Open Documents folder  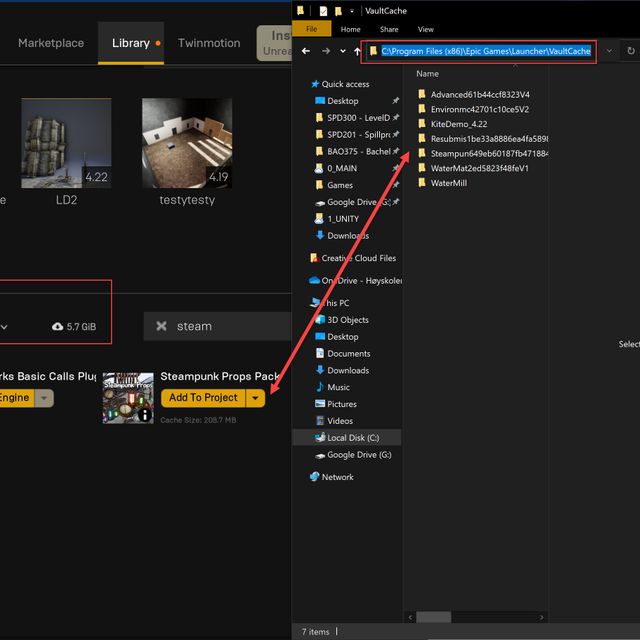[349, 353]
